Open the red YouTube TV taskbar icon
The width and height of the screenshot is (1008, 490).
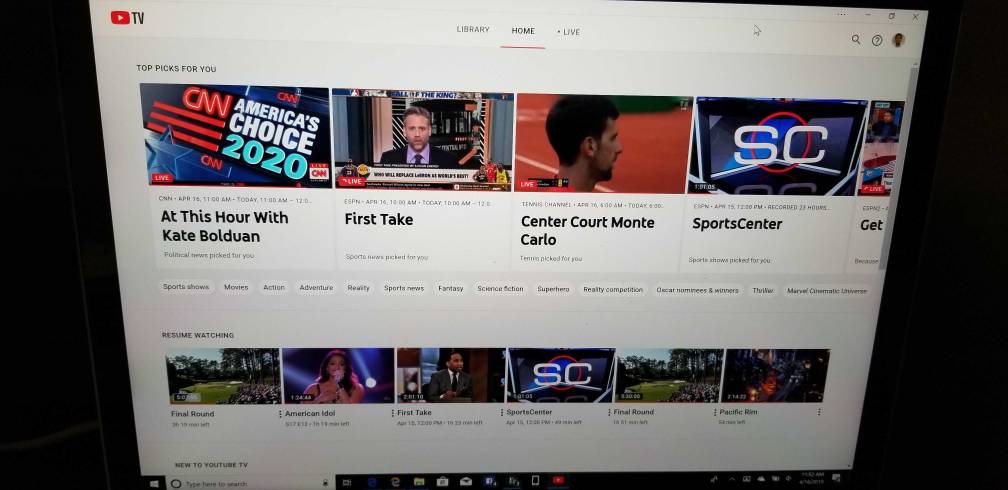[x=558, y=480]
